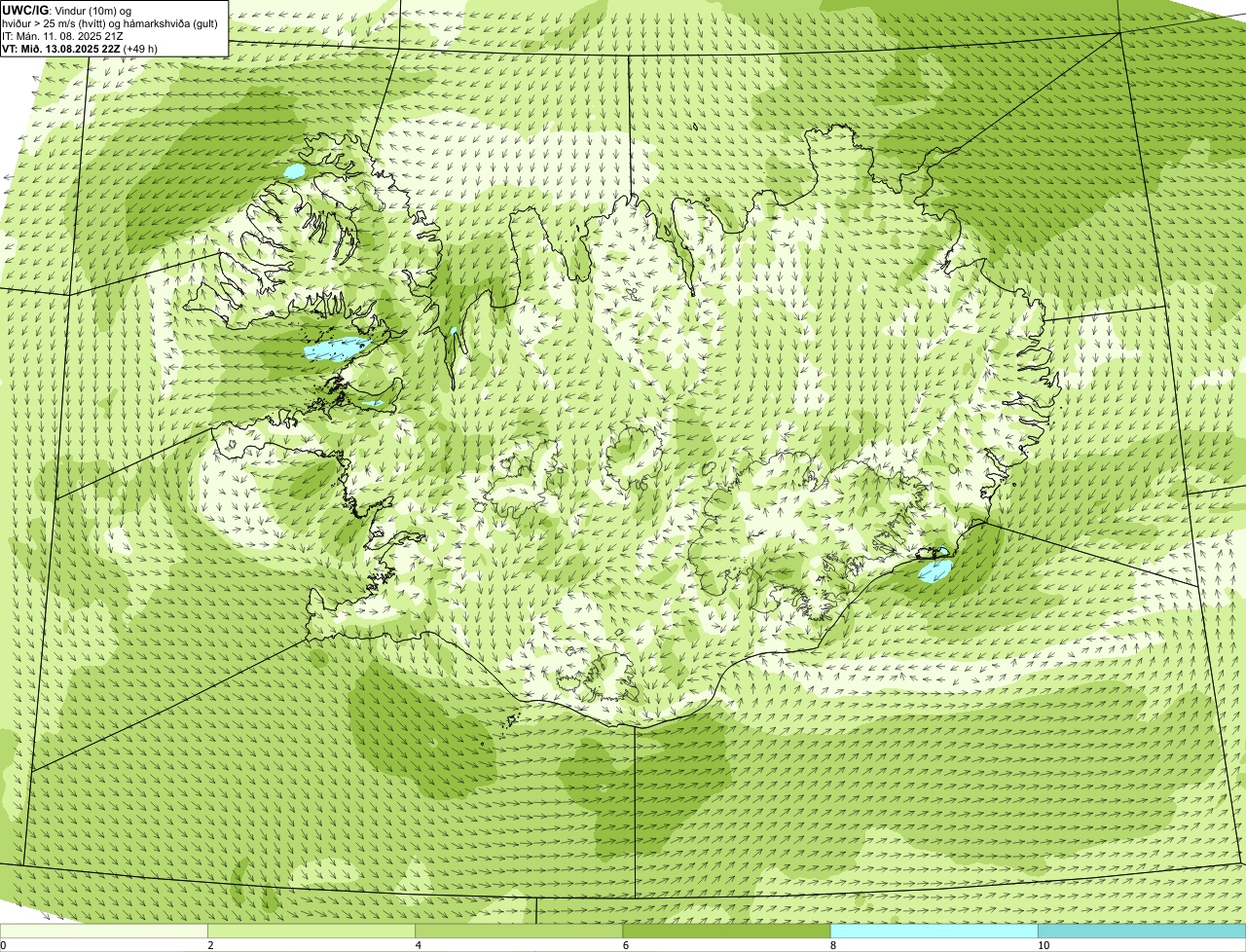Image resolution: width=1246 pixels, height=952 pixels.
Task: Click the '2' label on the color scale
Action: click(x=210, y=945)
